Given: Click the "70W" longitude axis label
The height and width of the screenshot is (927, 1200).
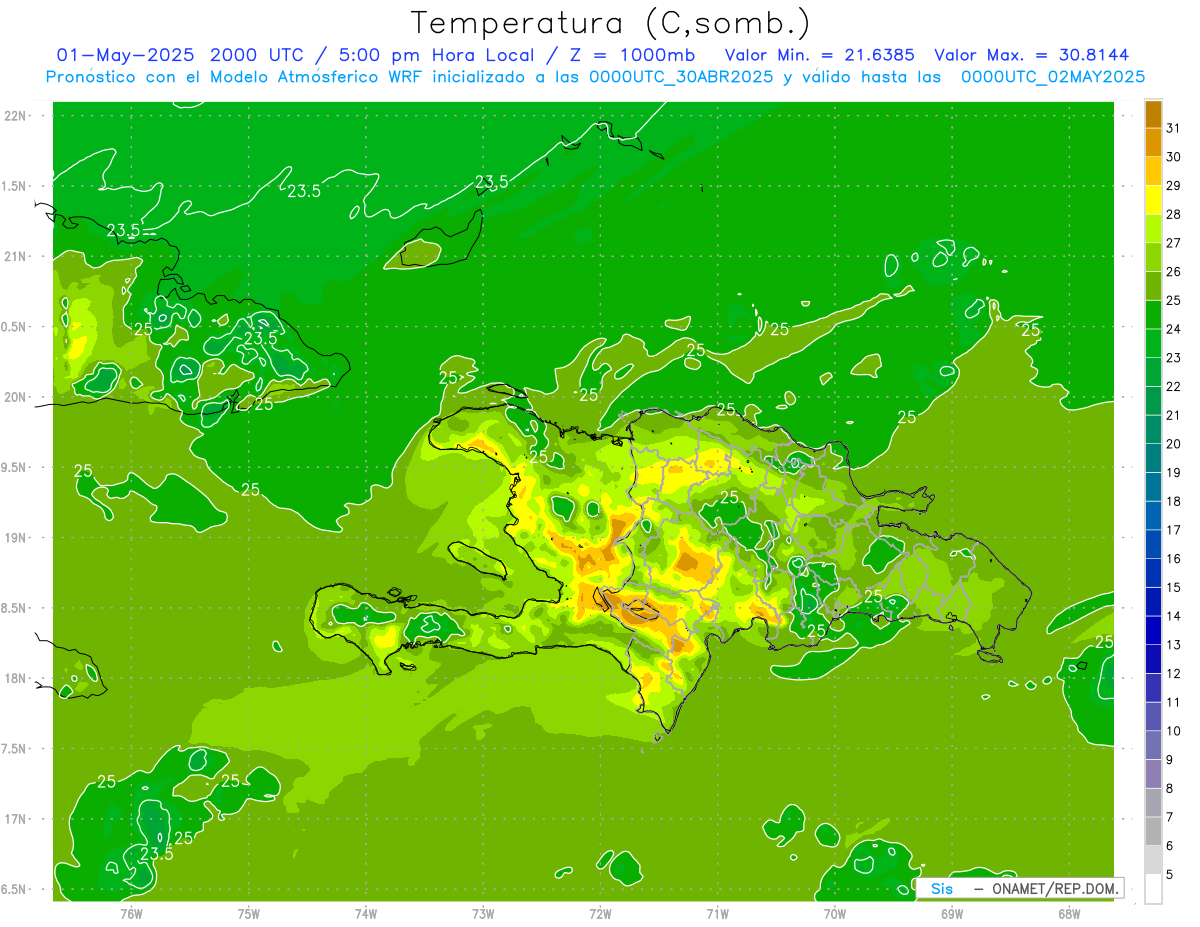Looking at the screenshot, I should coord(835,914).
